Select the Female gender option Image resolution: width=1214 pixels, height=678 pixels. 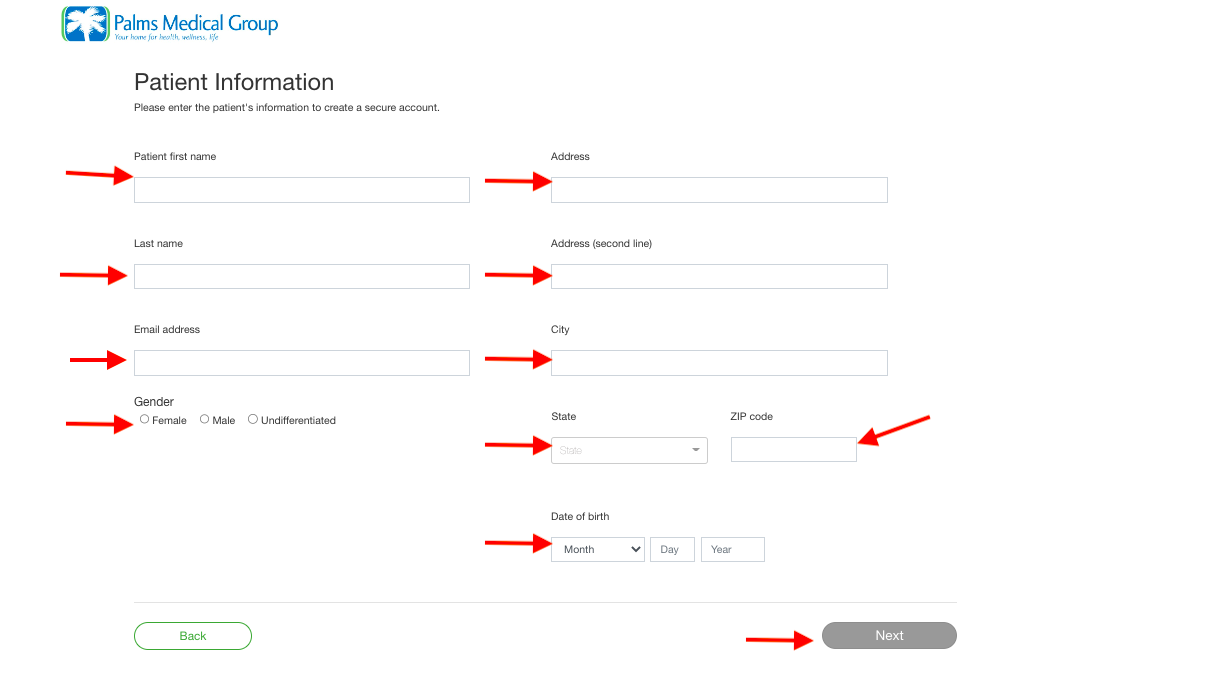click(145, 419)
